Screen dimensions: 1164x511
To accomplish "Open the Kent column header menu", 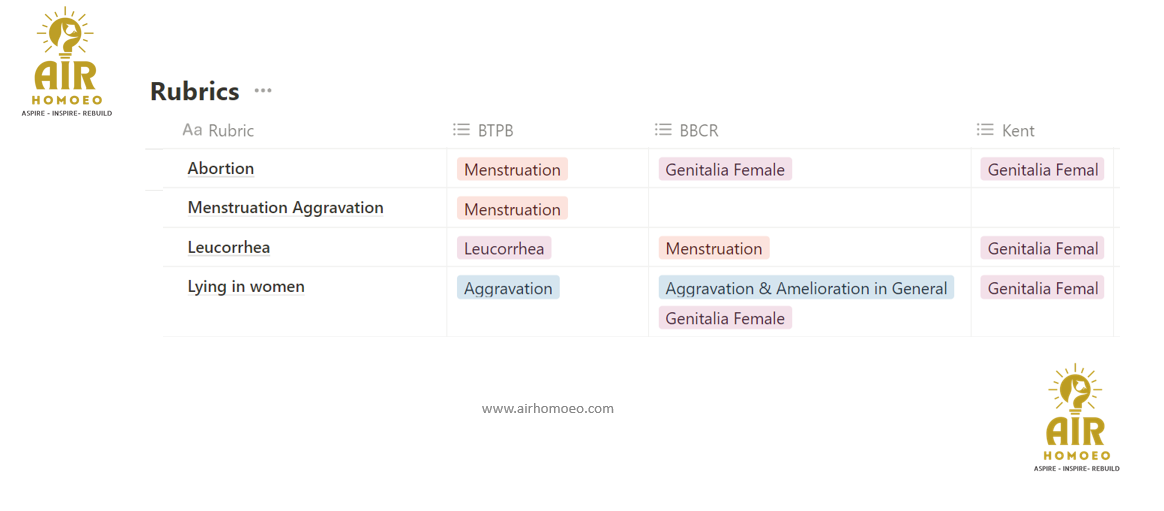I will [1018, 131].
